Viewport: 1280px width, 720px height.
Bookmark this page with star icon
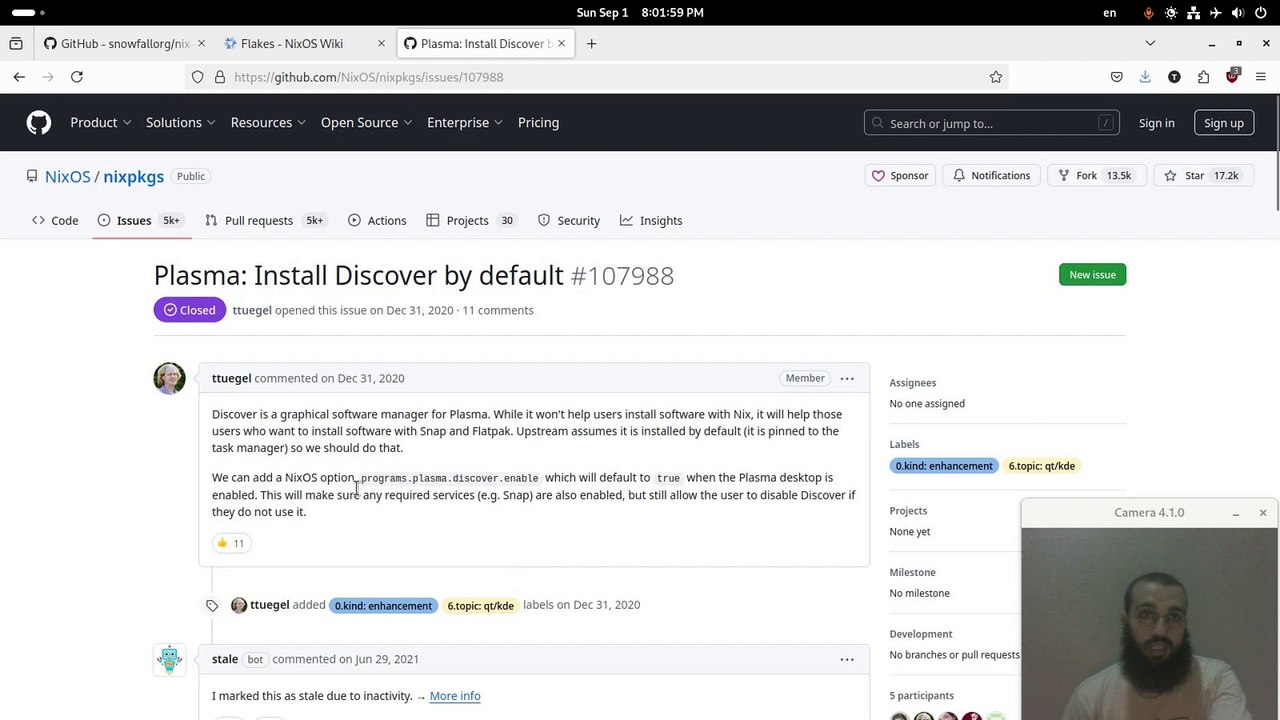click(996, 77)
